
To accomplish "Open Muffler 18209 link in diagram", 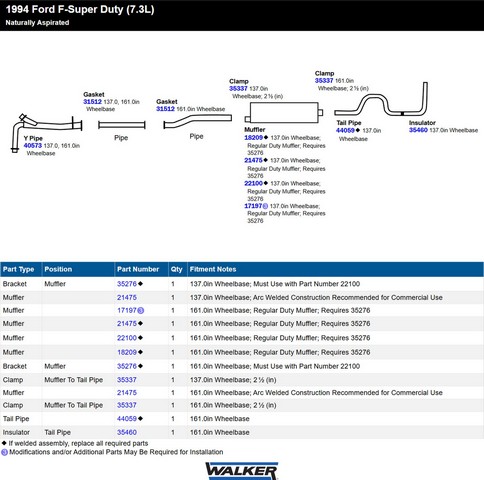I will 254,138.
